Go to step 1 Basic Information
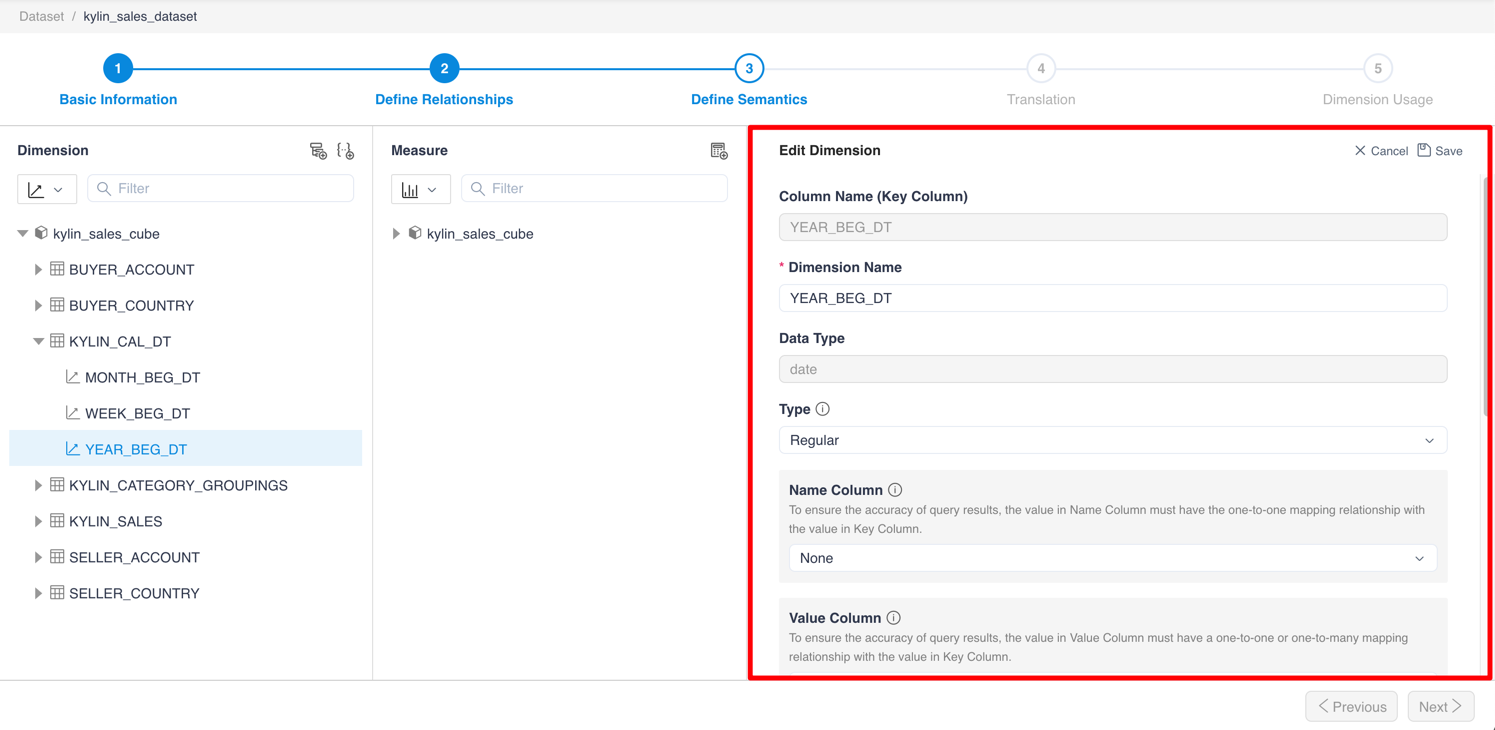The height and width of the screenshot is (730, 1495). (118, 69)
